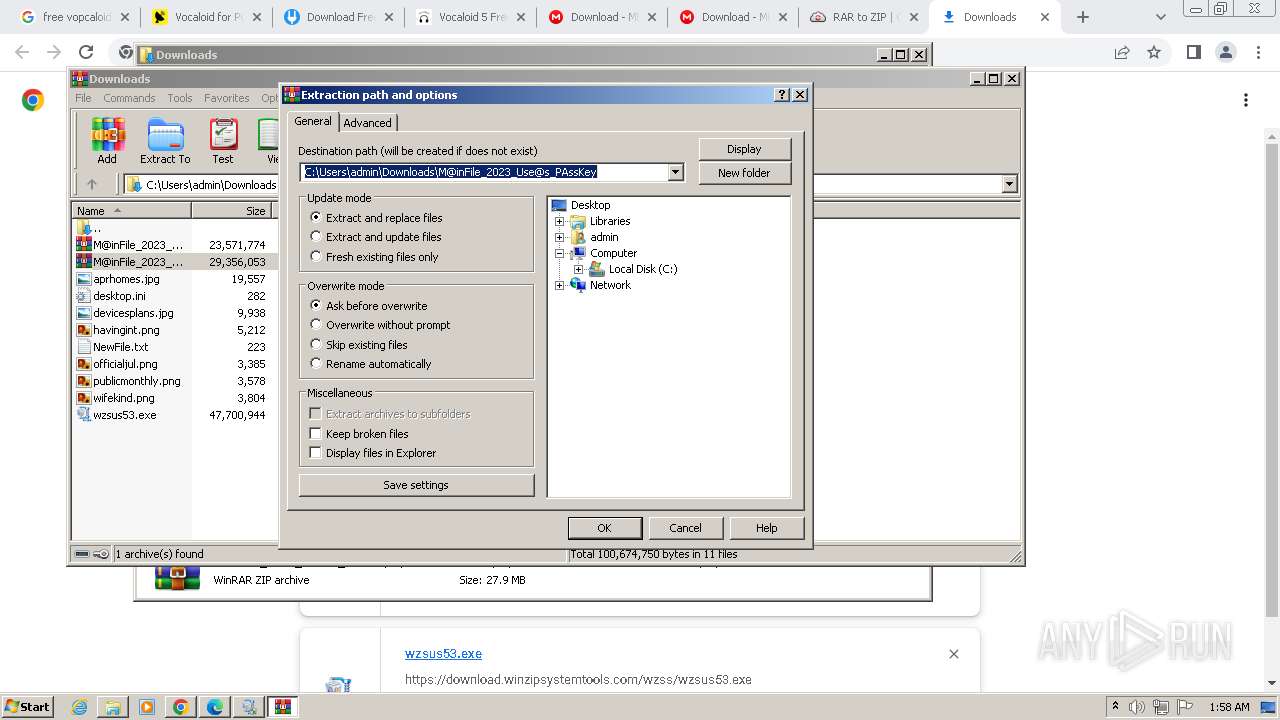1280x720 pixels.
Task: Select Extract and replace files
Action: [x=316, y=217]
